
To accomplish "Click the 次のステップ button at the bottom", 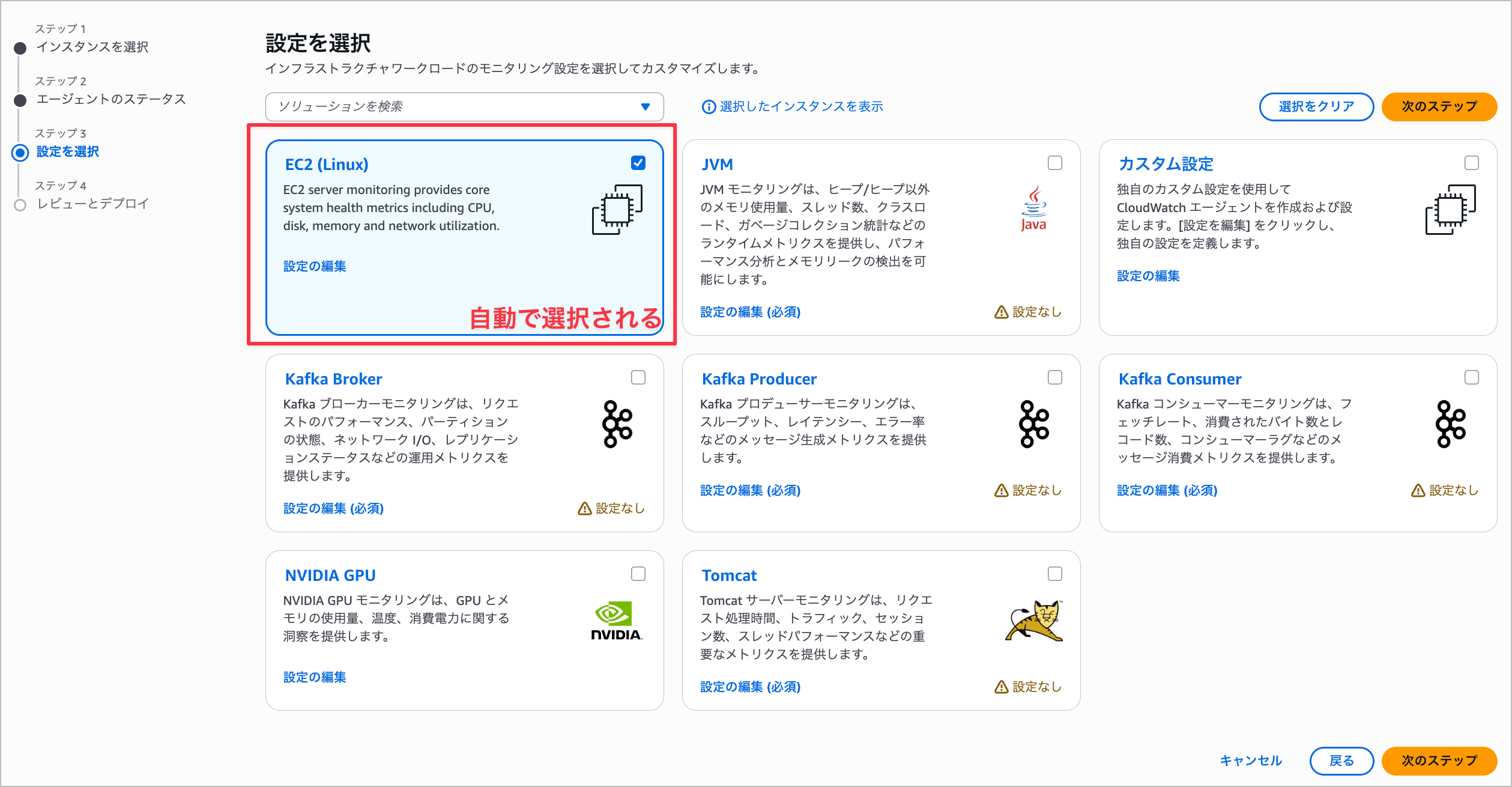I will [x=1439, y=760].
